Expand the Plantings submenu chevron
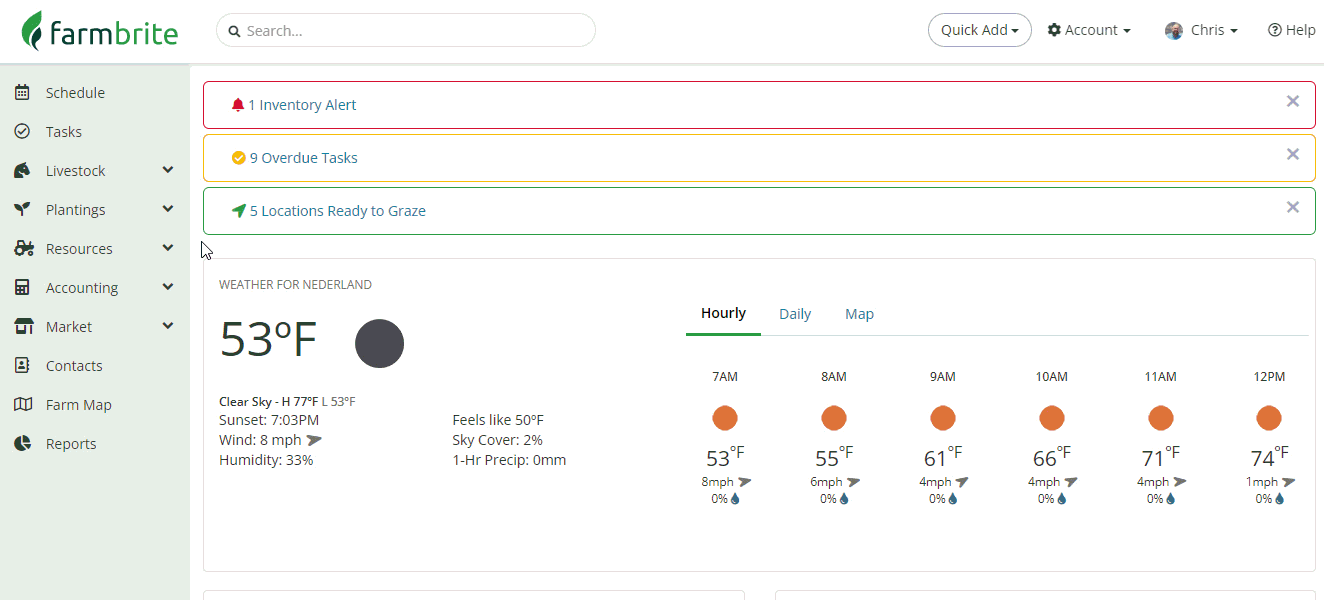Image resolution: width=1324 pixels, height=600 pixels. 168,210
